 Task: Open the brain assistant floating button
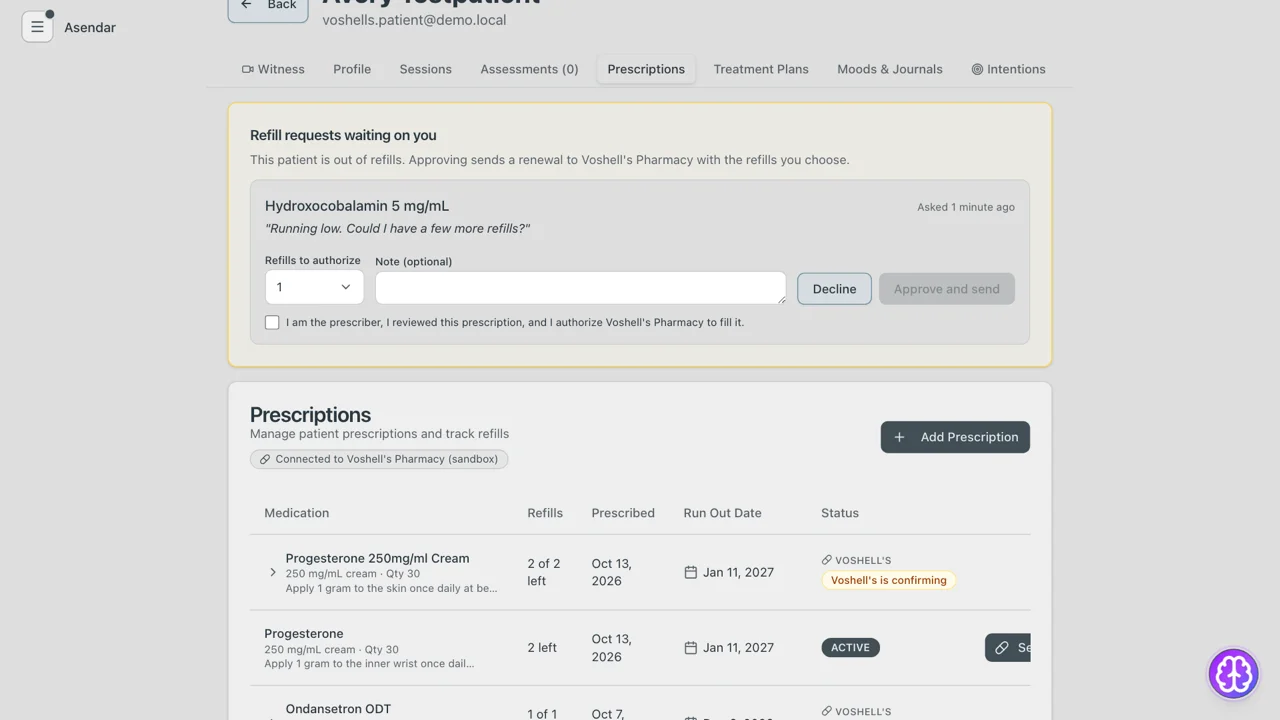pyautogui.click(x=1233, y=673)
